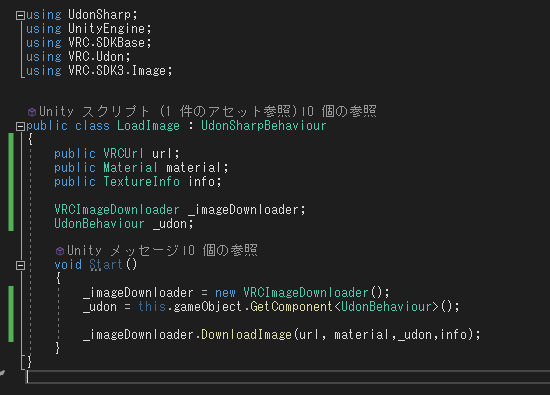Click the 'class' keyword
The width and height of the screenshot is (550, 395).
[x=92, y=126]
